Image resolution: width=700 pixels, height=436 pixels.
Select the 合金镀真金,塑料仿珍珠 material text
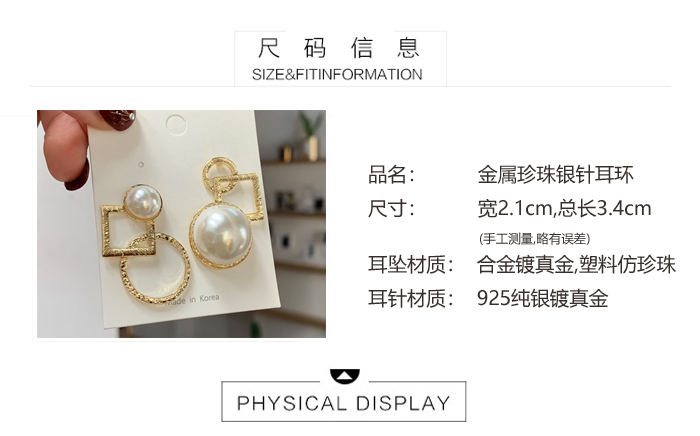click(576, 265)
